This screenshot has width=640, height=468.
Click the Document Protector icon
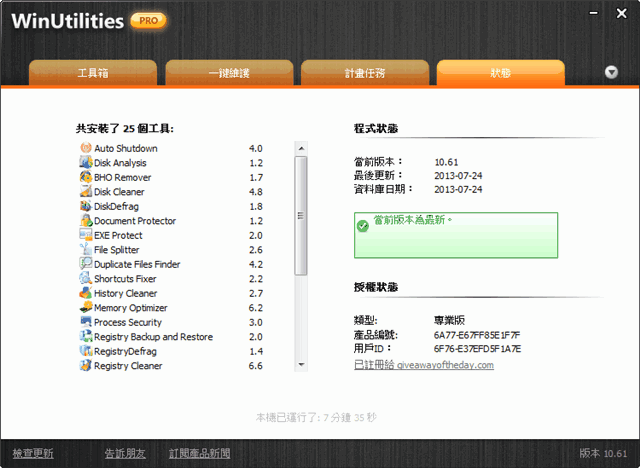[x=86, y=220]
